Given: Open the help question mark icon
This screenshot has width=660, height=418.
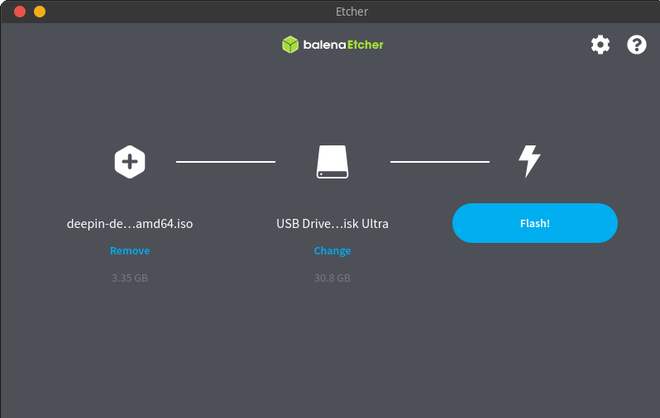Looking at the screenshot, I should click(x=636, y=45).
